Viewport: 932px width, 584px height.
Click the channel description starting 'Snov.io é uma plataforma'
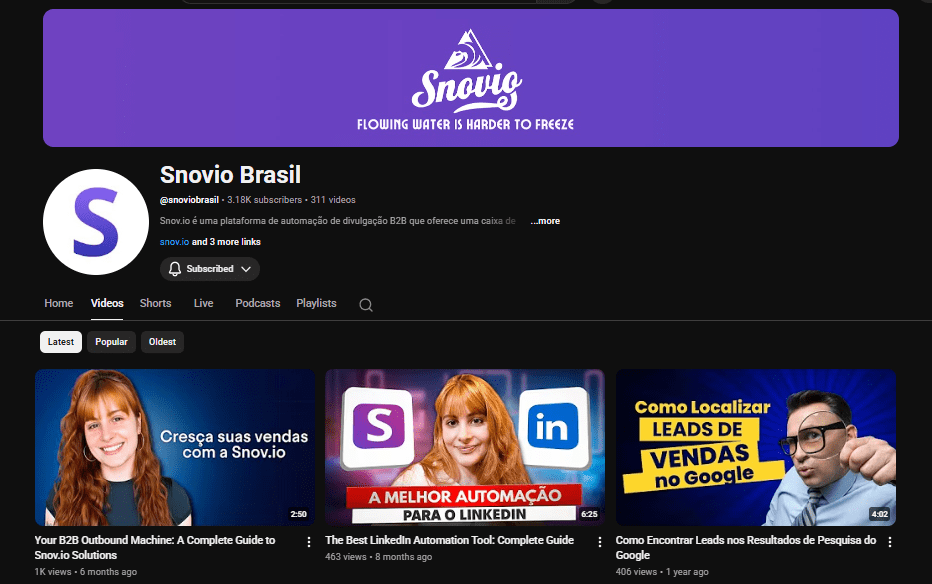(x=338, y=221)
